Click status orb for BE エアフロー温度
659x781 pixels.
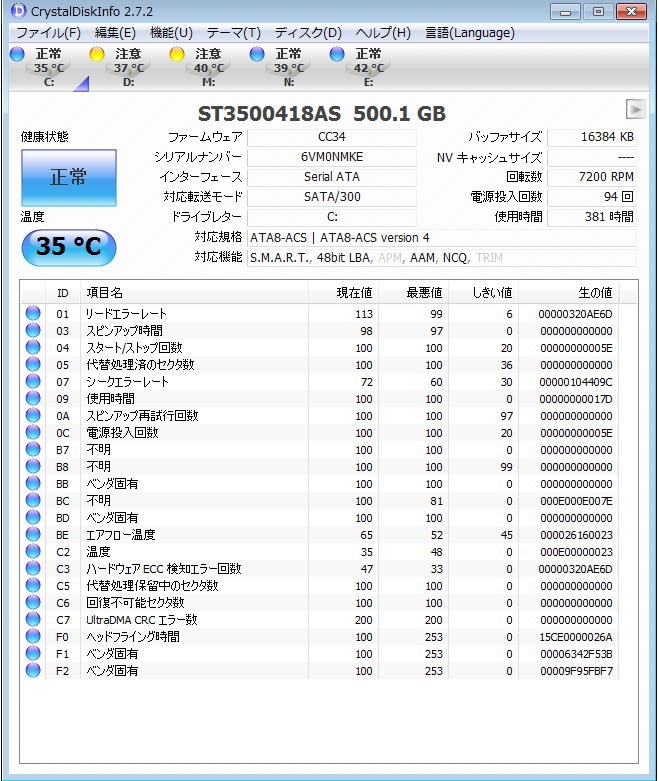33,534
